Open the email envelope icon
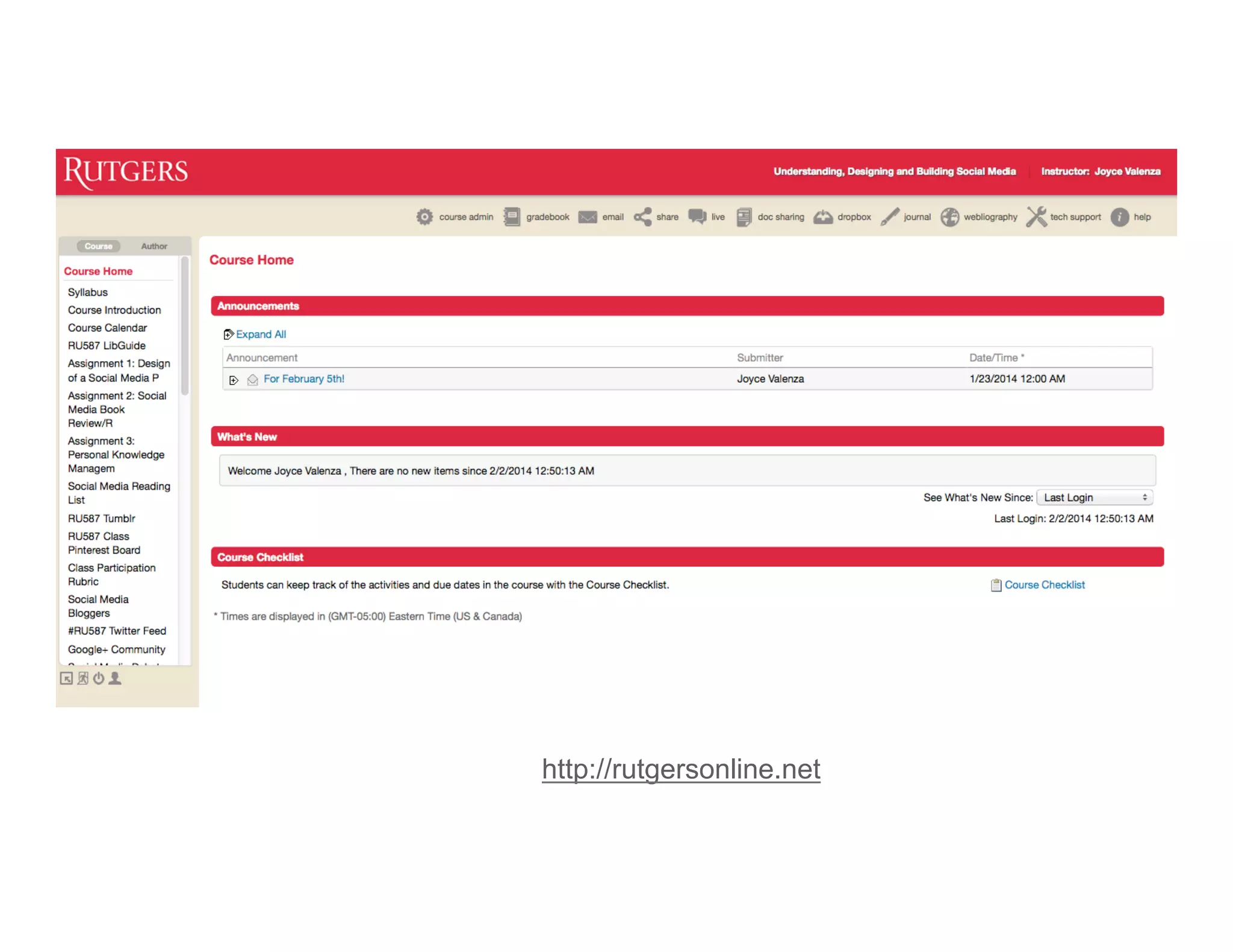 [x=587, y=217]
